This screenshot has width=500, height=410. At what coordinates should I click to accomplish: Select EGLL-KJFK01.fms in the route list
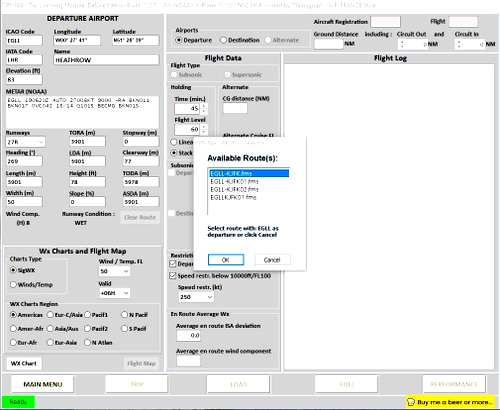click(x=234, y=181)
